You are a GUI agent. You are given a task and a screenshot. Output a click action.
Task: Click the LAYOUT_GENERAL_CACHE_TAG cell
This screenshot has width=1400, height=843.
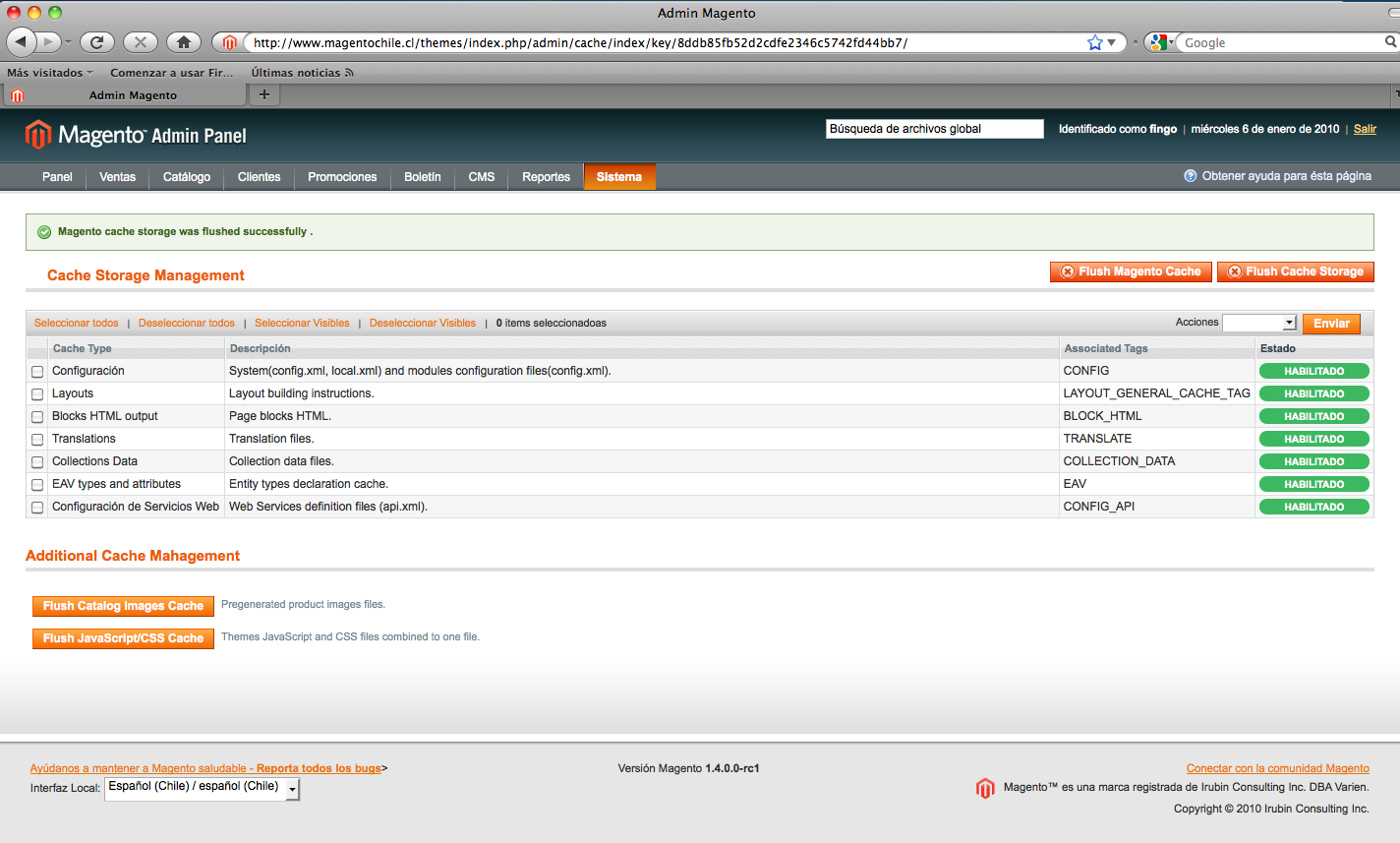[1156, 393]
